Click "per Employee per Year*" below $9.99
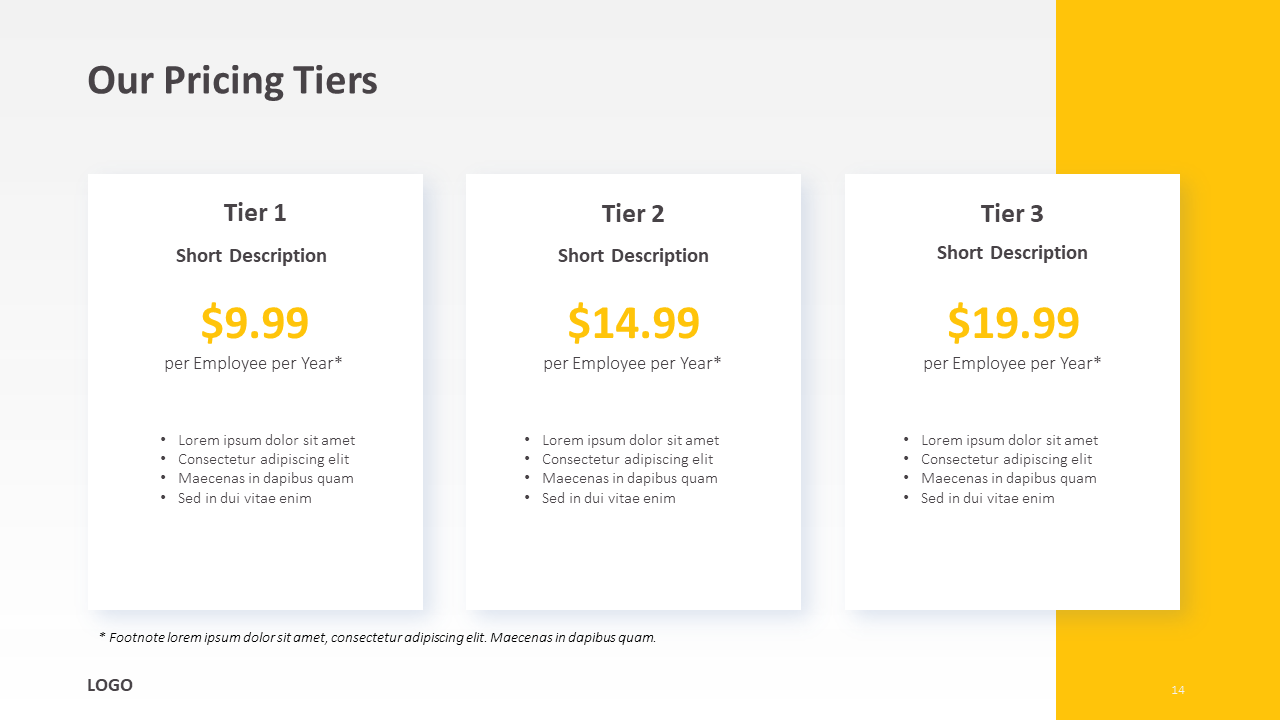Image resolution: width=1280 pixels, height=720 pixels. (x=253, y=363)
